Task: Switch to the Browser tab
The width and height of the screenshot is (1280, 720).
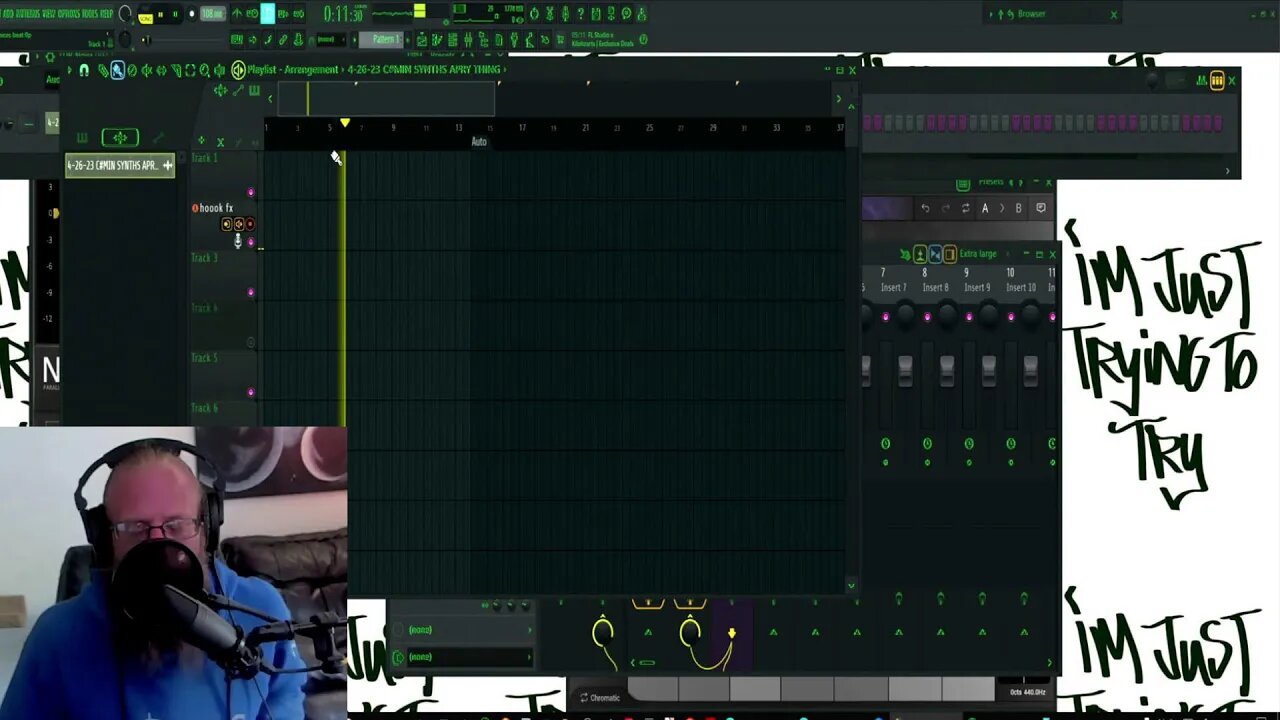Action: pyautogui.click(x=1031, y=14)
